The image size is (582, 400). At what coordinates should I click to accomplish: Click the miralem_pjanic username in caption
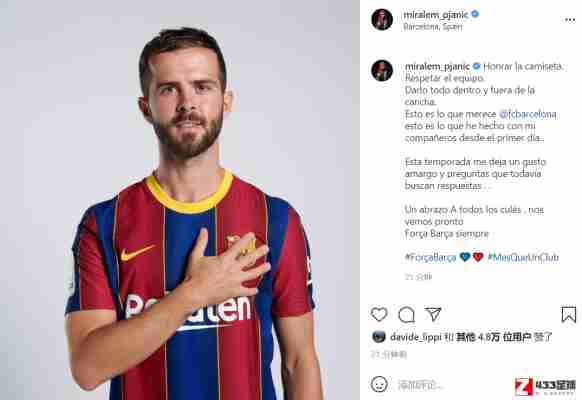437,66
